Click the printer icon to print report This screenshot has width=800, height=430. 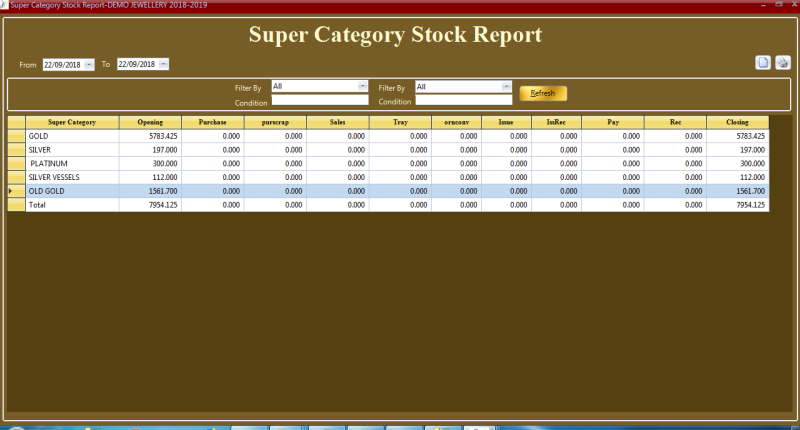pos(782,63)
